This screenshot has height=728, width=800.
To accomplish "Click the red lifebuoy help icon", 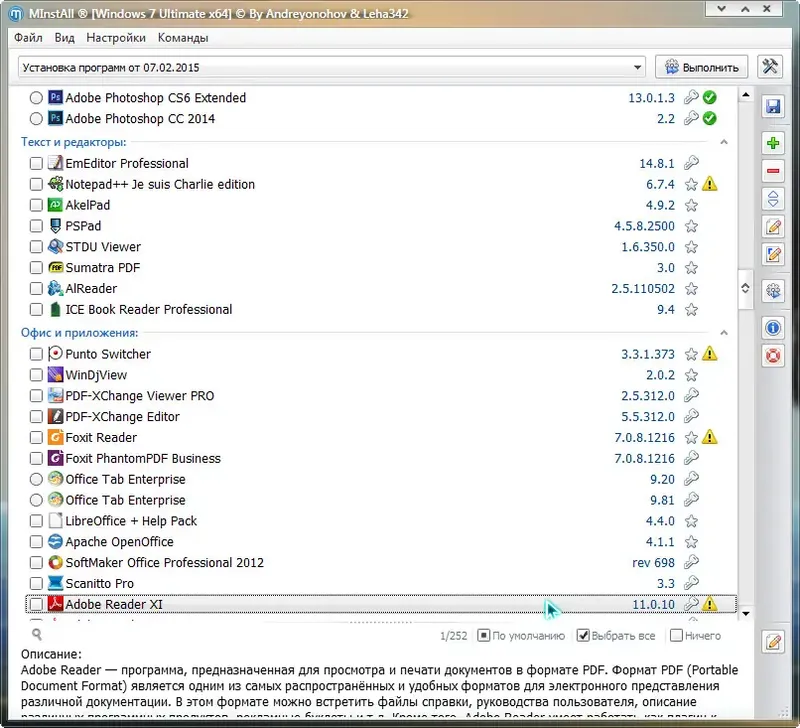I will (773, 355).
